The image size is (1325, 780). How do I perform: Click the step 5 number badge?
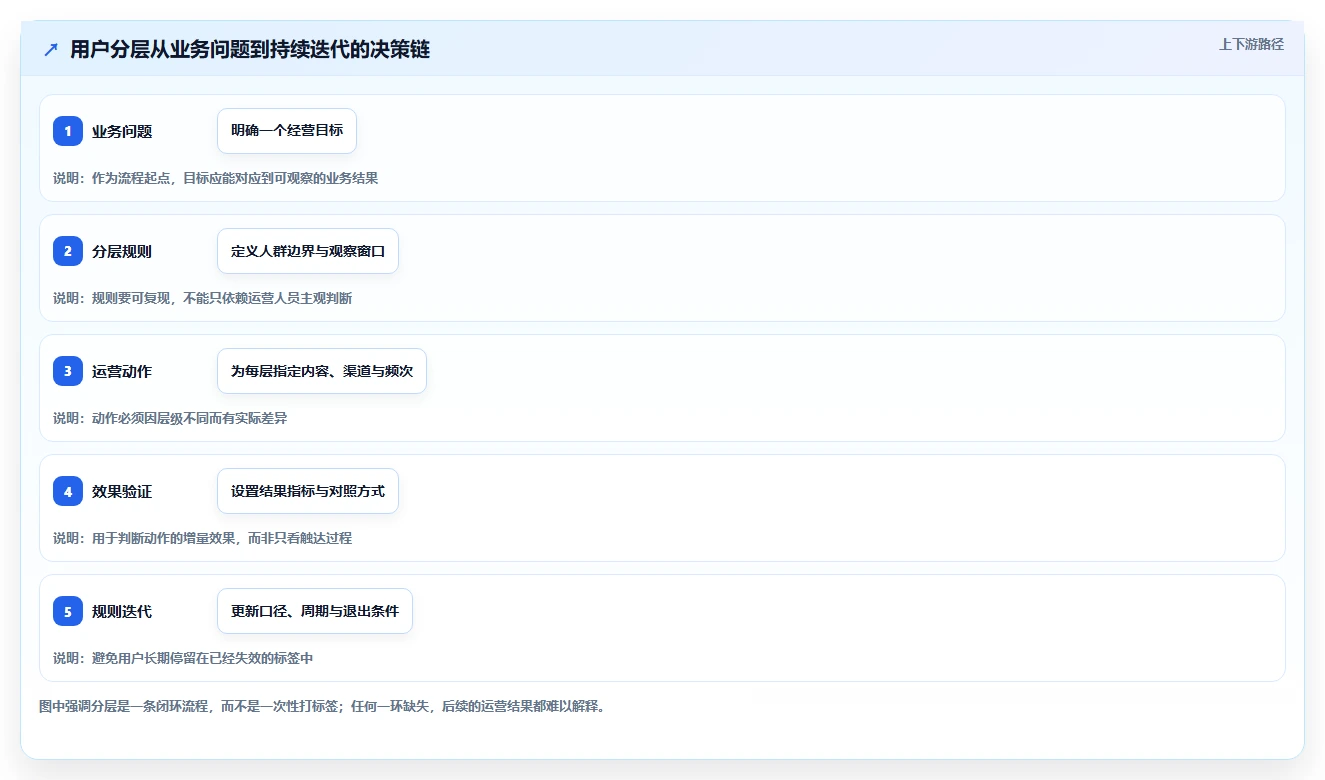click(68, 611)
